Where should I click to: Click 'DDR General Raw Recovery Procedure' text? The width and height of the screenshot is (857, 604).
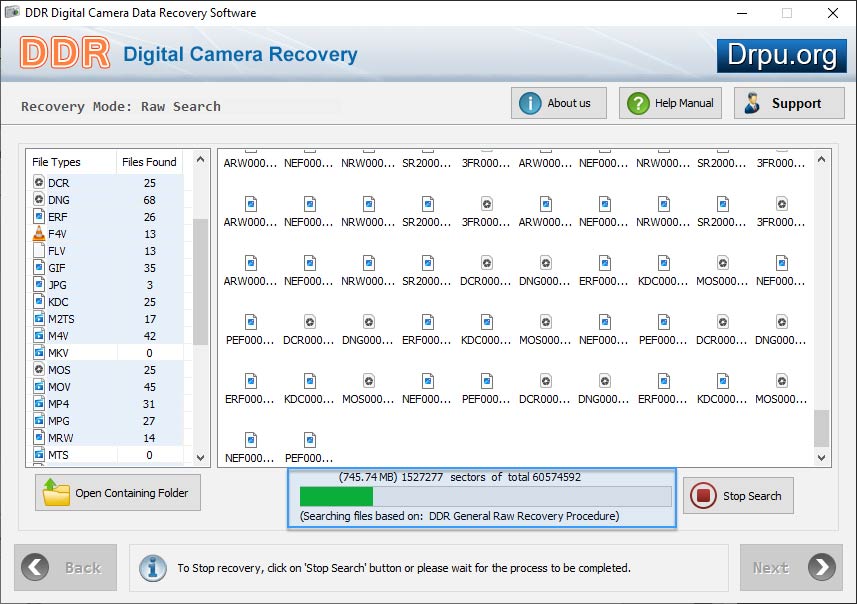tap(523, 516)
